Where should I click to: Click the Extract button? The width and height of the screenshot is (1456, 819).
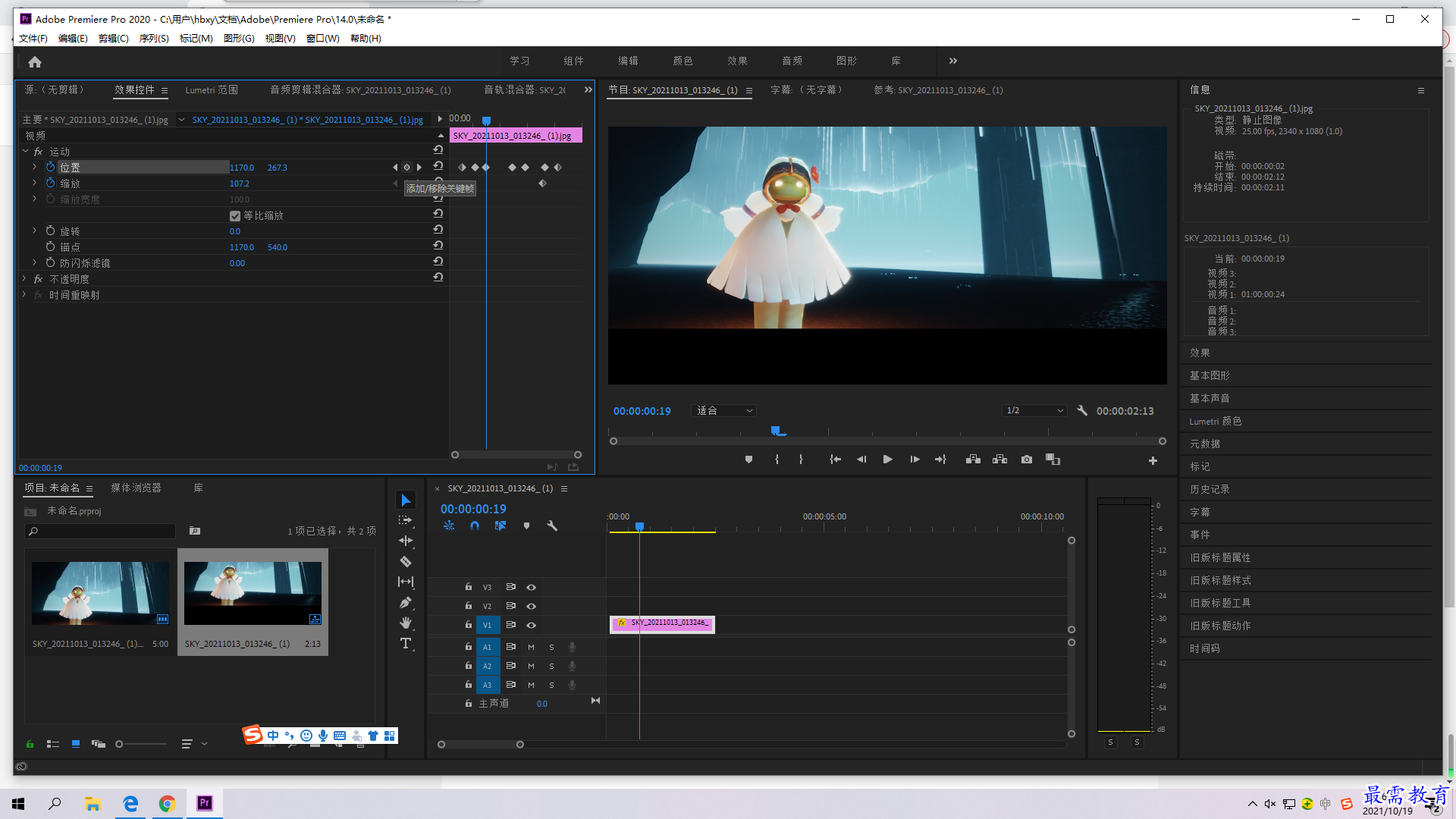[x=999, y=460]
